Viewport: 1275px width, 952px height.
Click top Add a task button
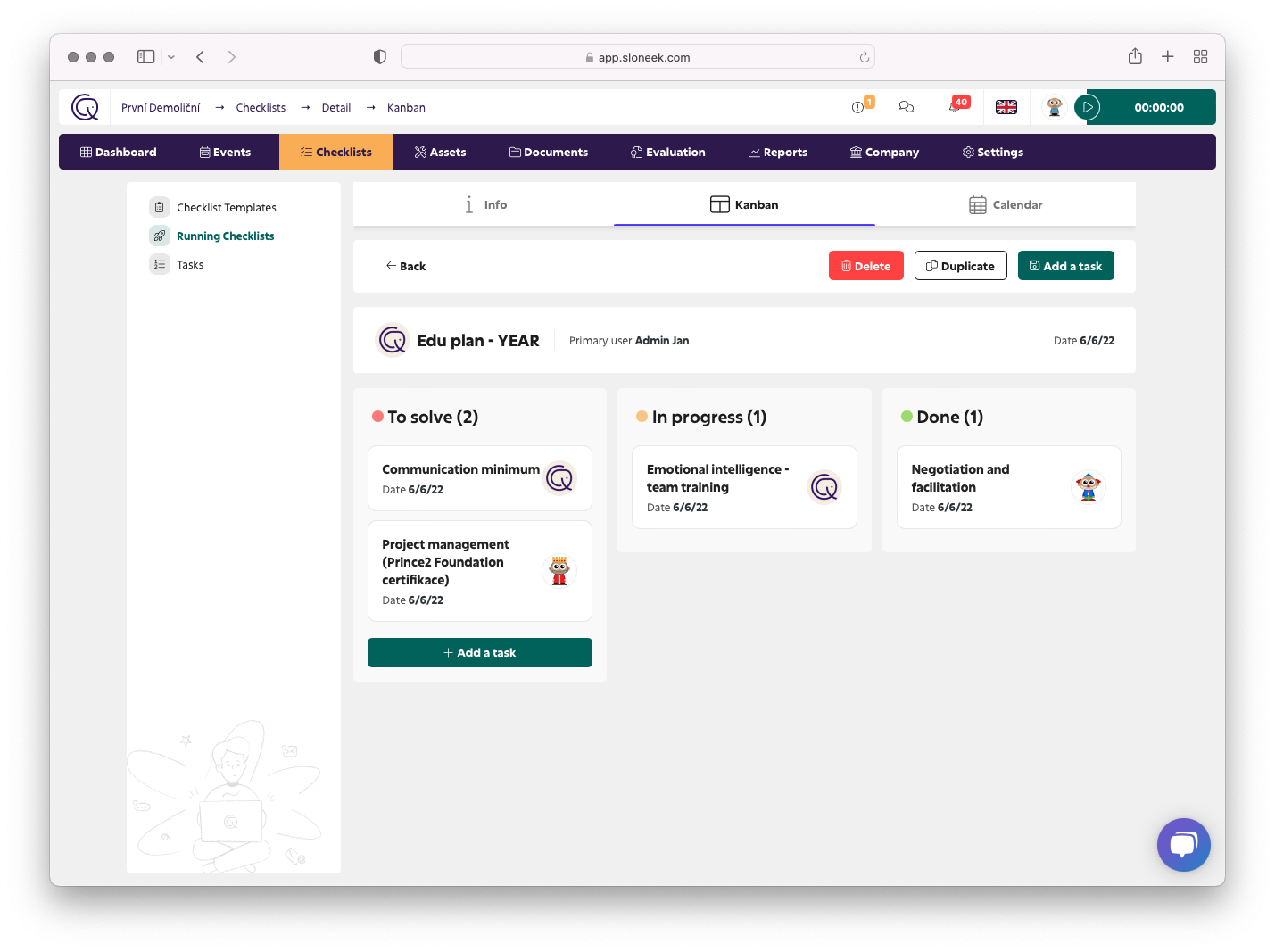(1065, 266)
